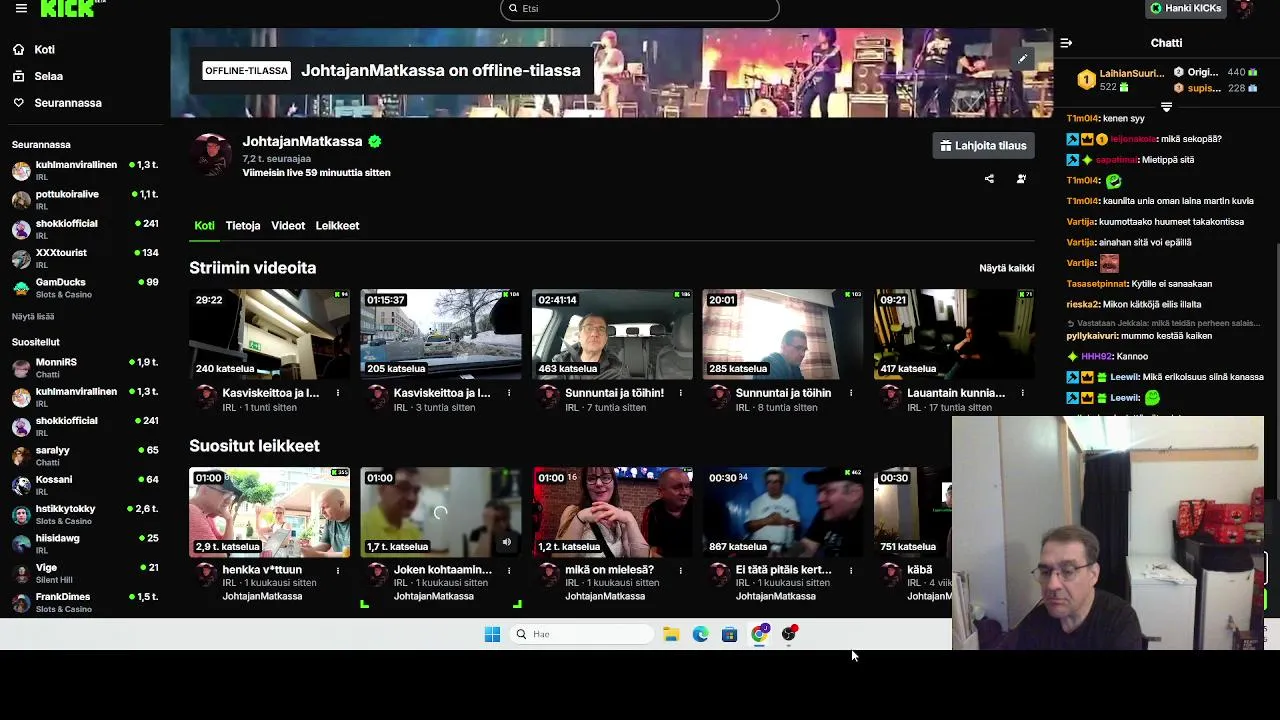
Task: Open options menu for Sunnuntai ja töihin! video
Action: tap(680, 393)
